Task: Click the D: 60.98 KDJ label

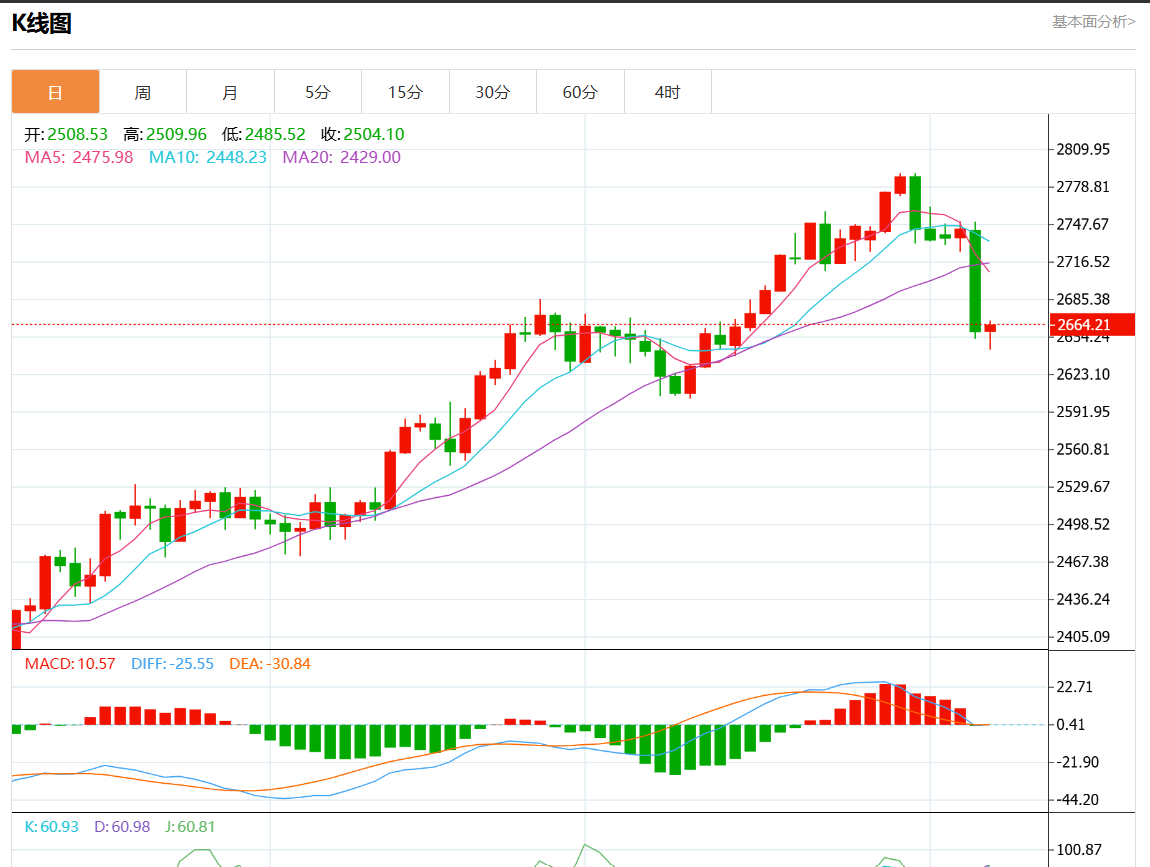Action: [122, 827]
